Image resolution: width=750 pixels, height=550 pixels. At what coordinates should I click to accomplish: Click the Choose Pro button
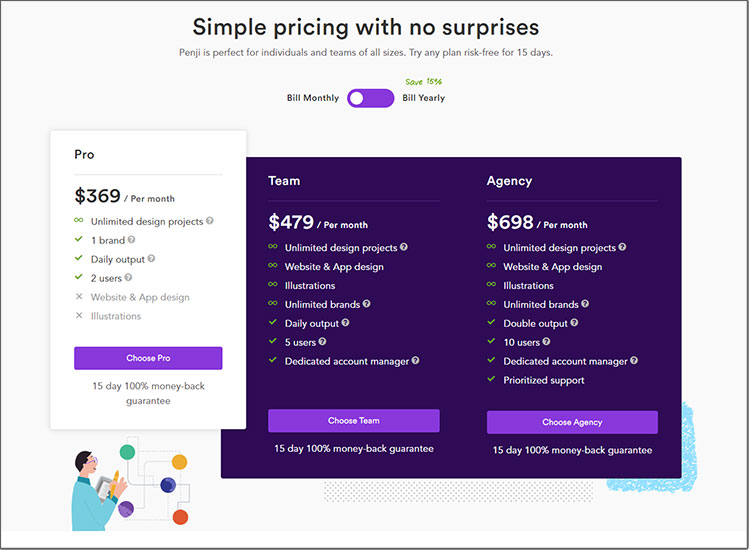coord(148,358)
